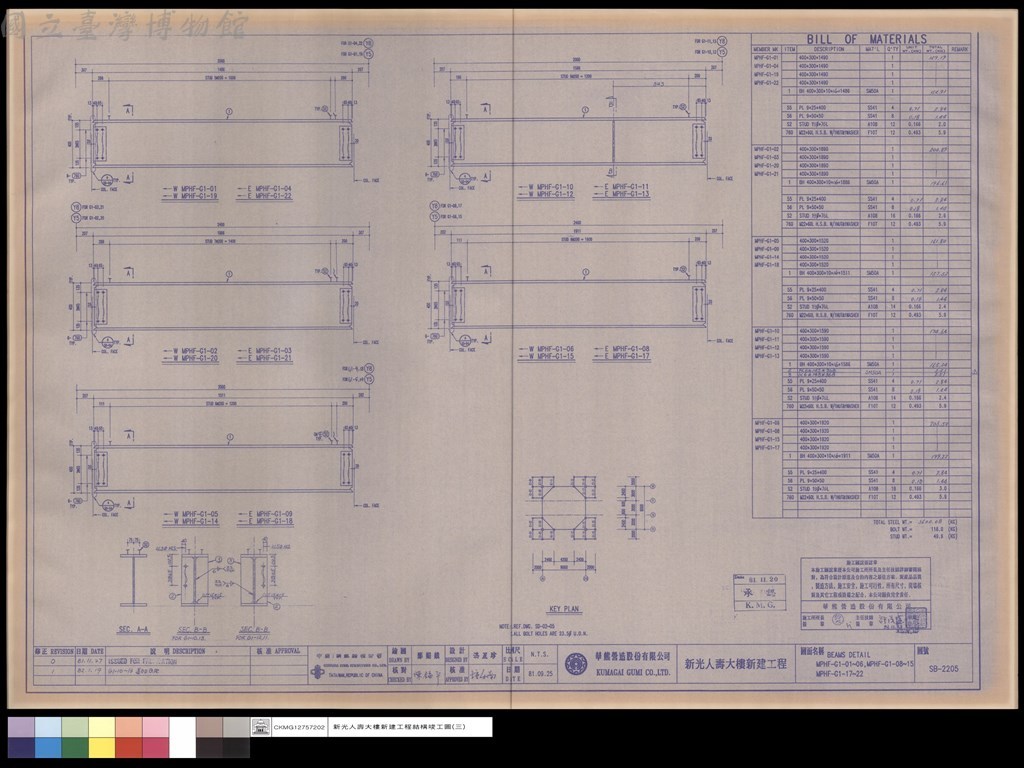
Task: Click the Y8 grid circle above top-left beam
Action: point(368,43)
